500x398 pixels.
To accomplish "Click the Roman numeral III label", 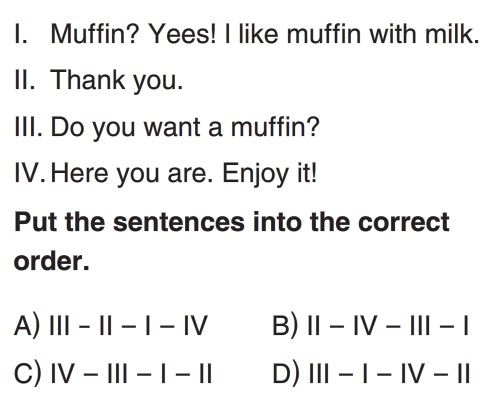I will [x=28, y=127].
